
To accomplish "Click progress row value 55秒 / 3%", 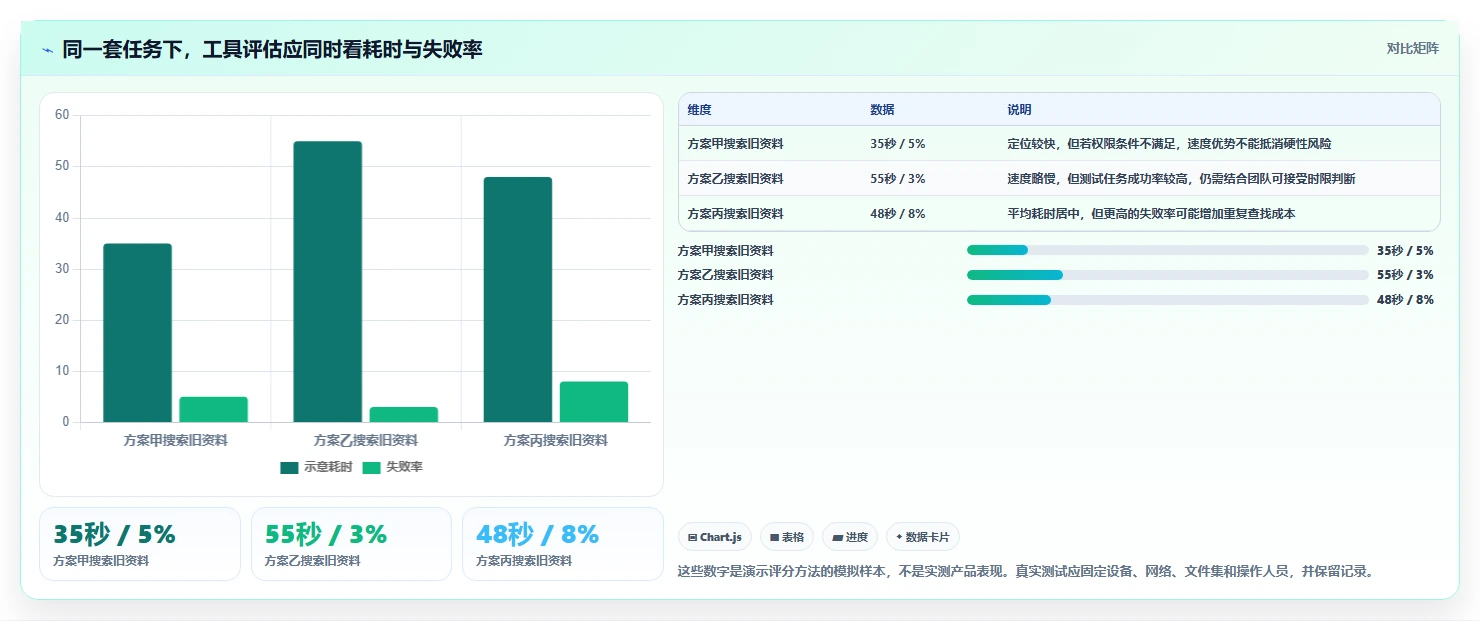I will coord(1405,275).
